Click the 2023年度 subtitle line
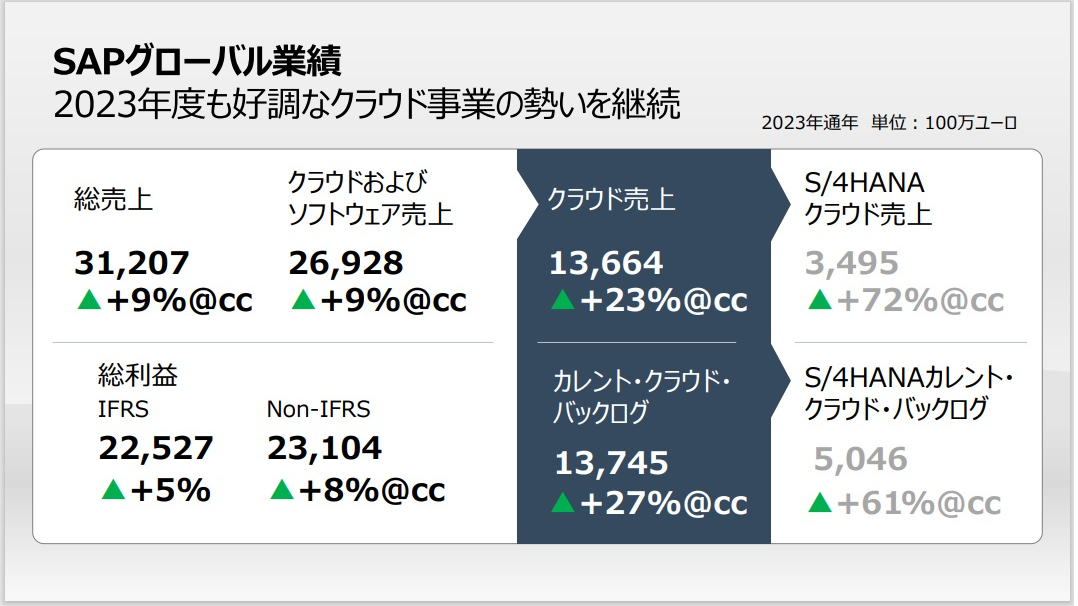 (x=366, y=103)
